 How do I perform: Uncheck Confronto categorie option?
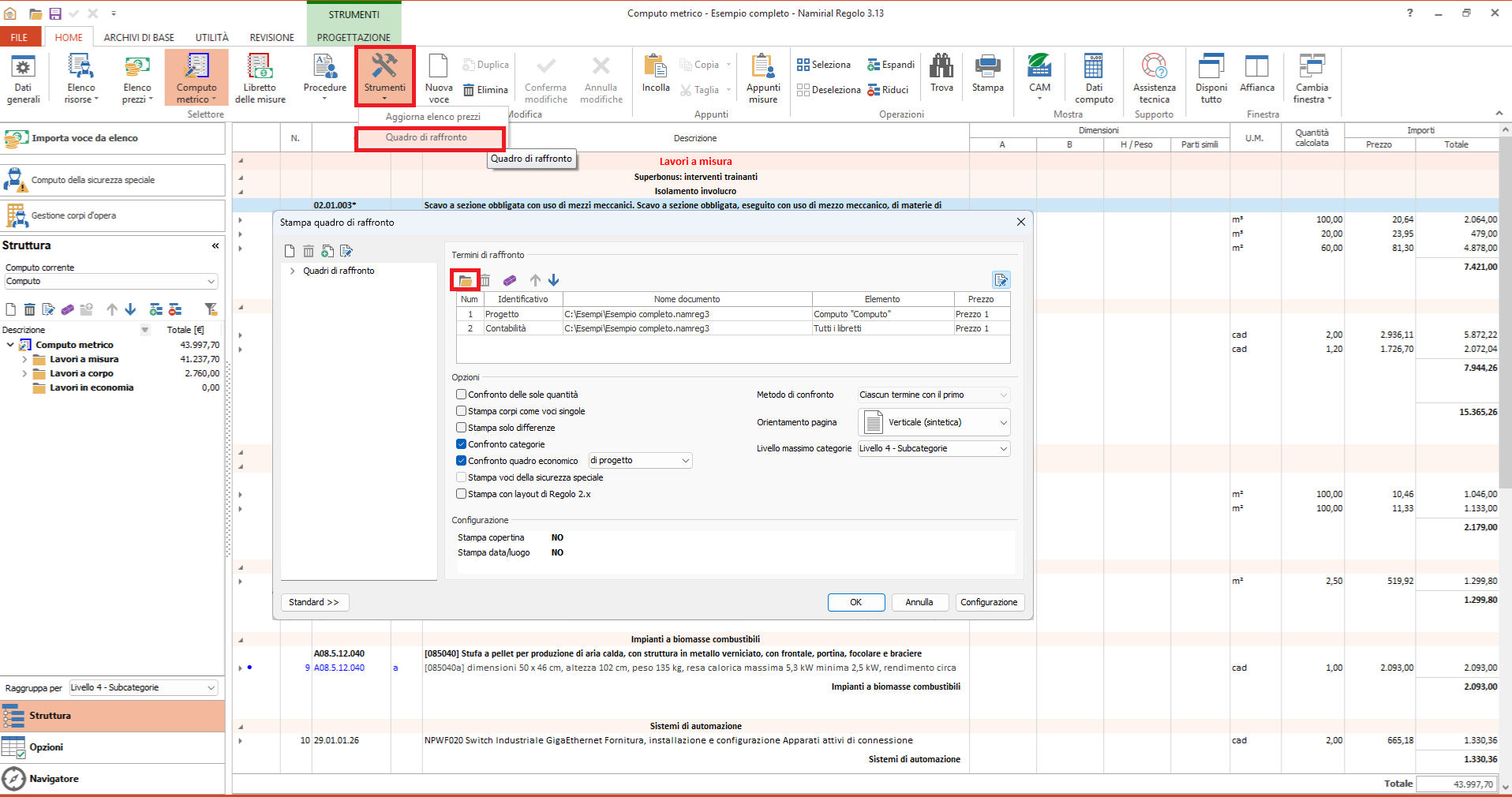[462, 444]
